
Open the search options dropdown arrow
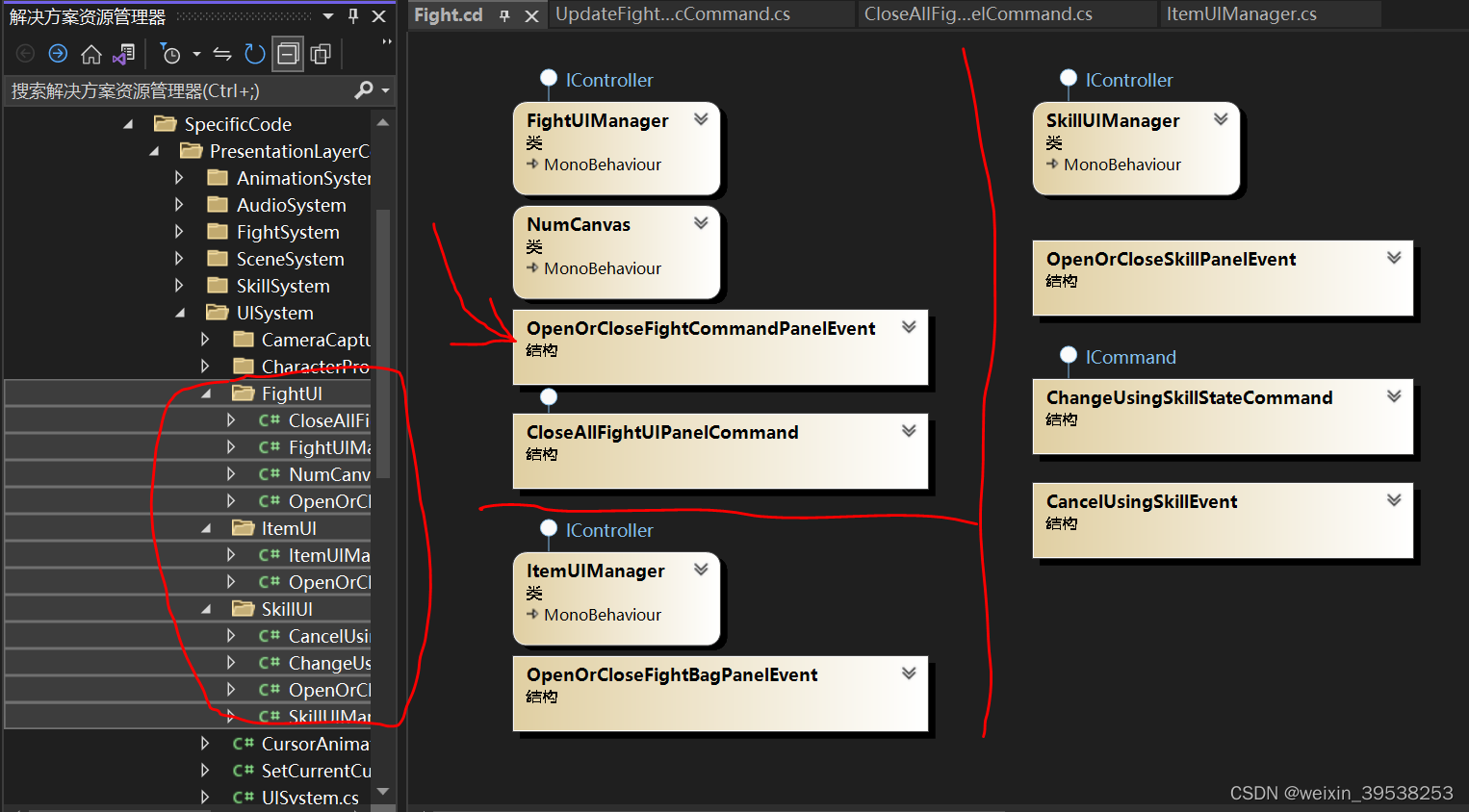click(386, 91)
